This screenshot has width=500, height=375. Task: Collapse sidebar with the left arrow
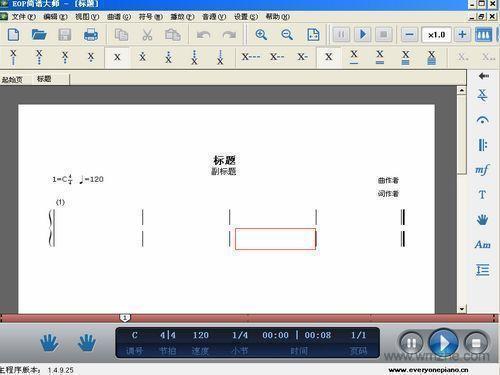coord(483,76)
